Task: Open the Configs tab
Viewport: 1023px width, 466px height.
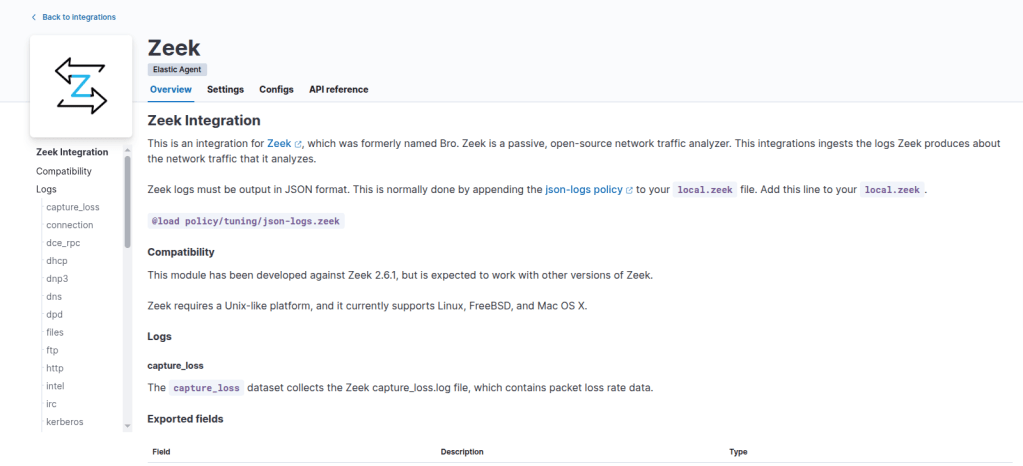Action: point(276,89)
